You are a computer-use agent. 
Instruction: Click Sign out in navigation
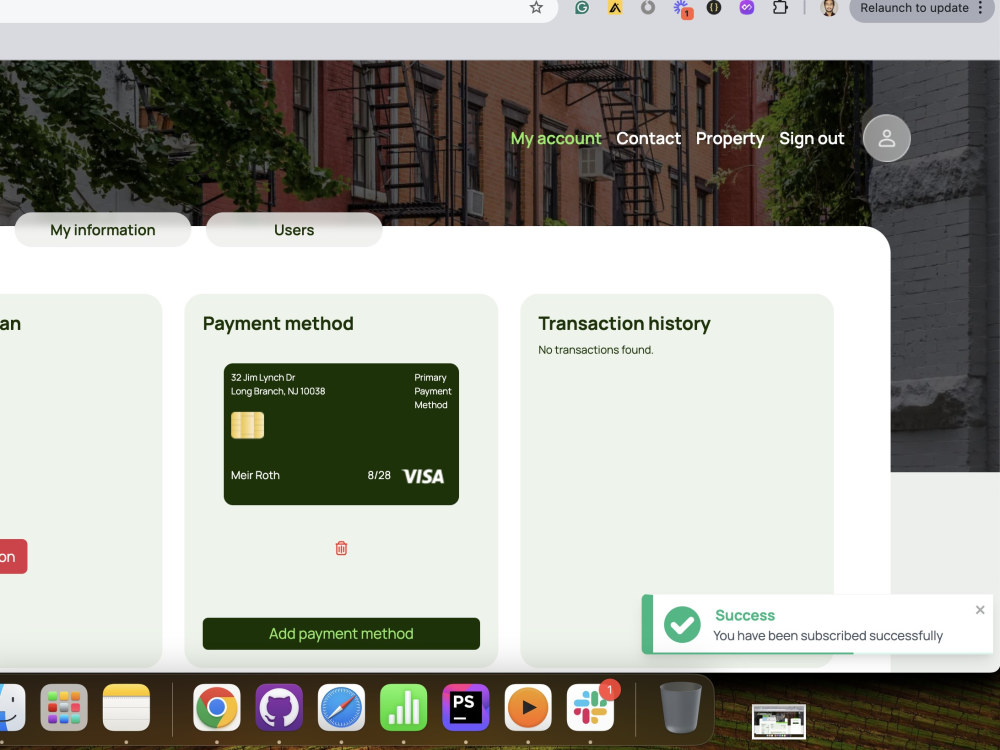pos(811,138)
